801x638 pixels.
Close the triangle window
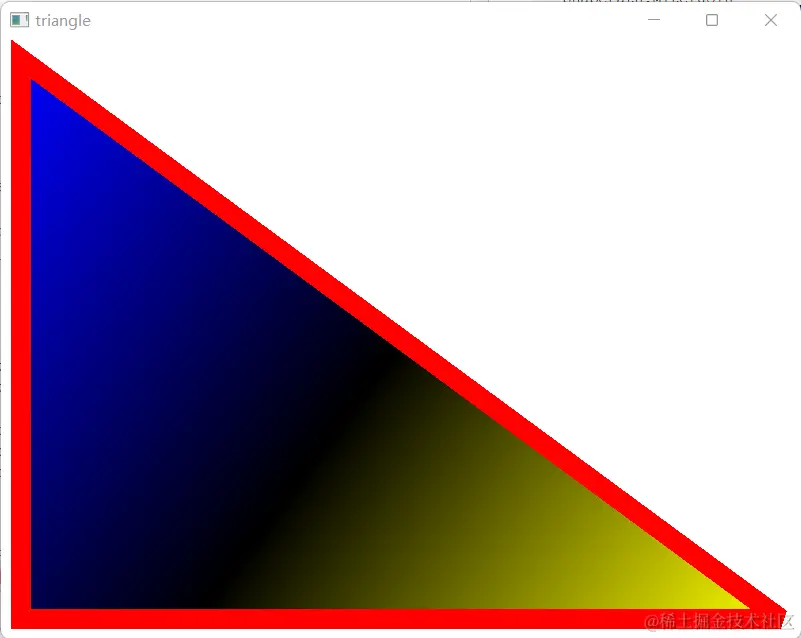769,20
